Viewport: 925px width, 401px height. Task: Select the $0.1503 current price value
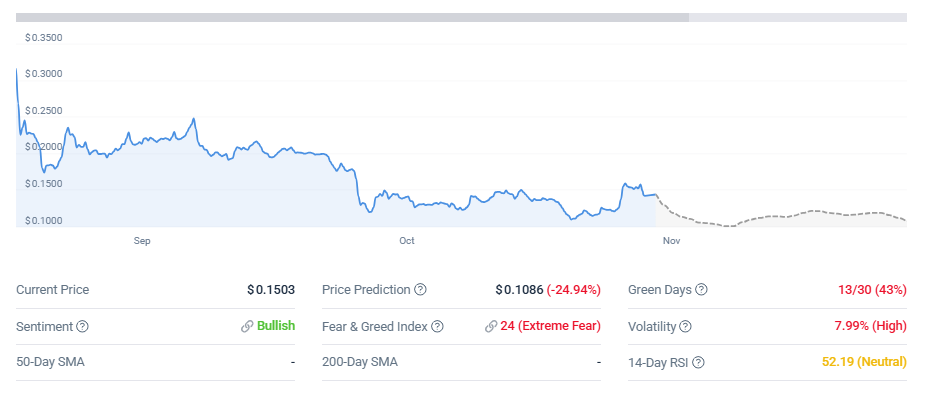tap(271, 290)
